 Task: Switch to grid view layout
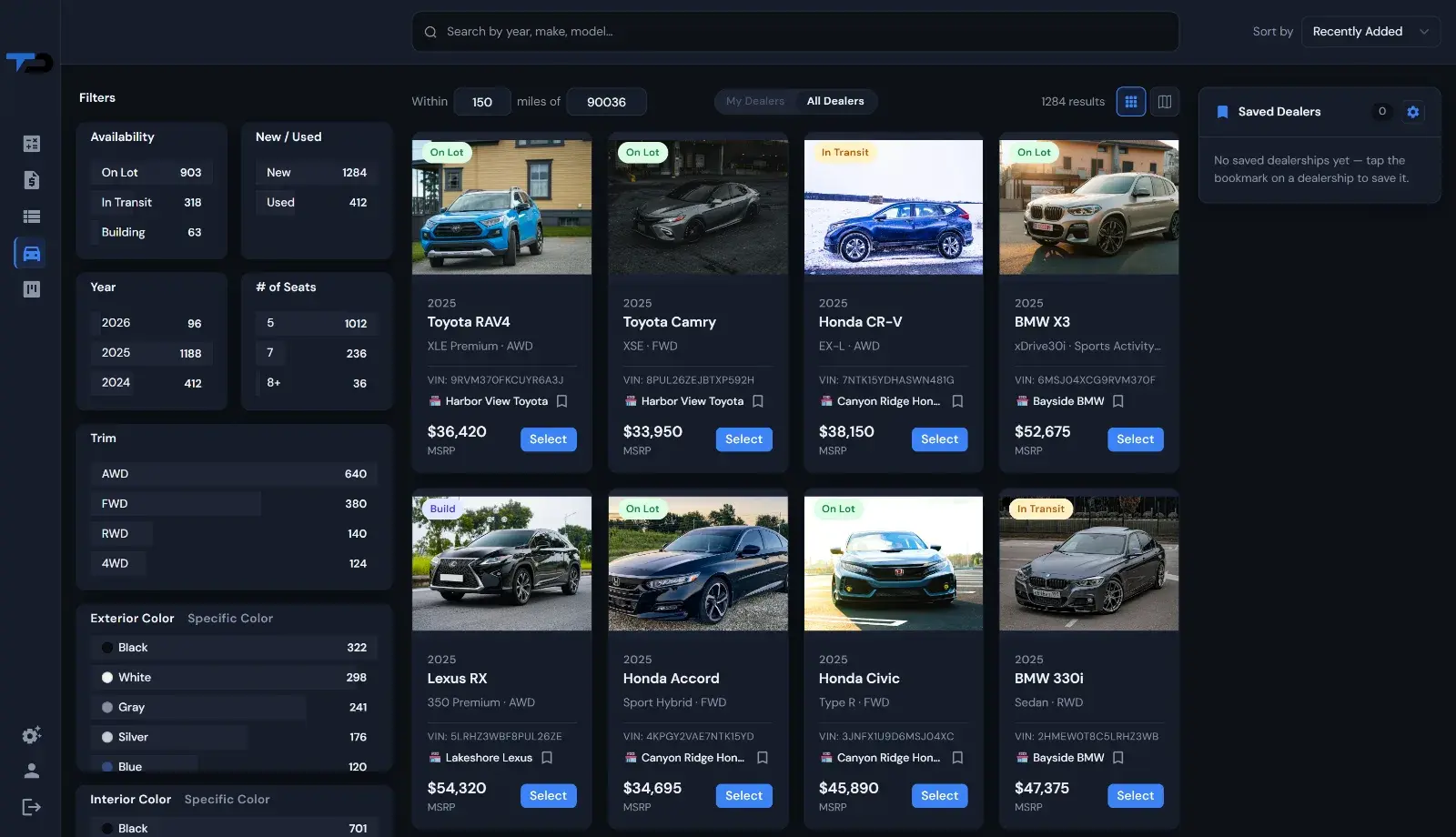[x=1131, y=102]
